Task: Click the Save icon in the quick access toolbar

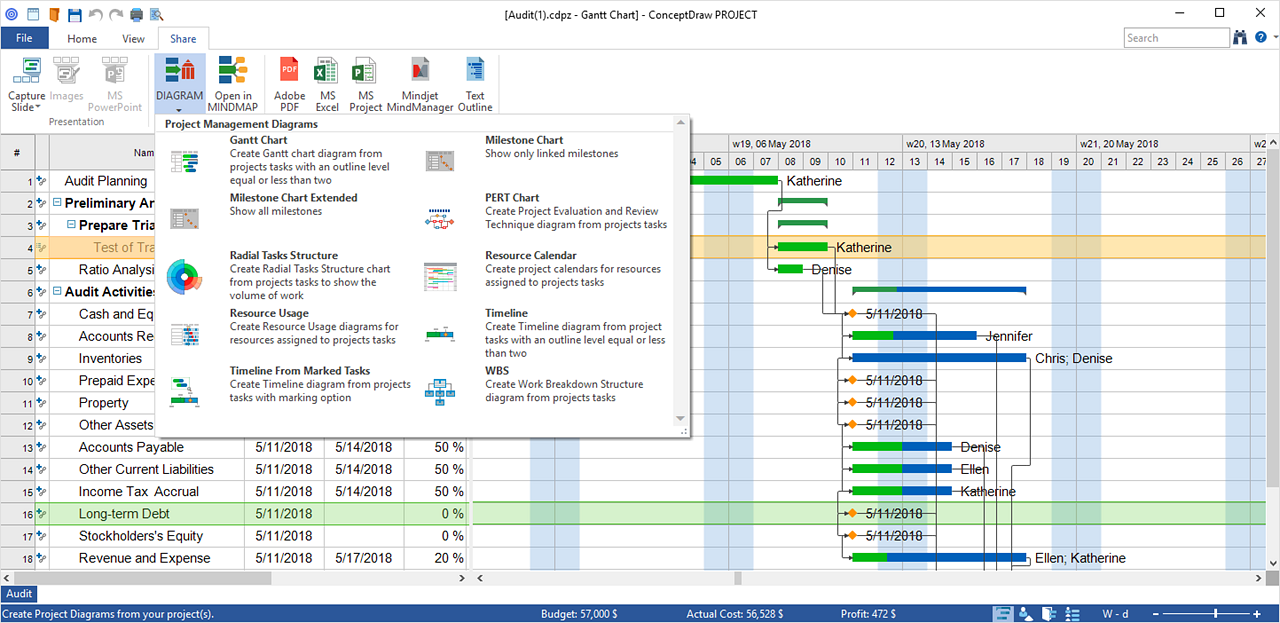Action: coord(75,14)
